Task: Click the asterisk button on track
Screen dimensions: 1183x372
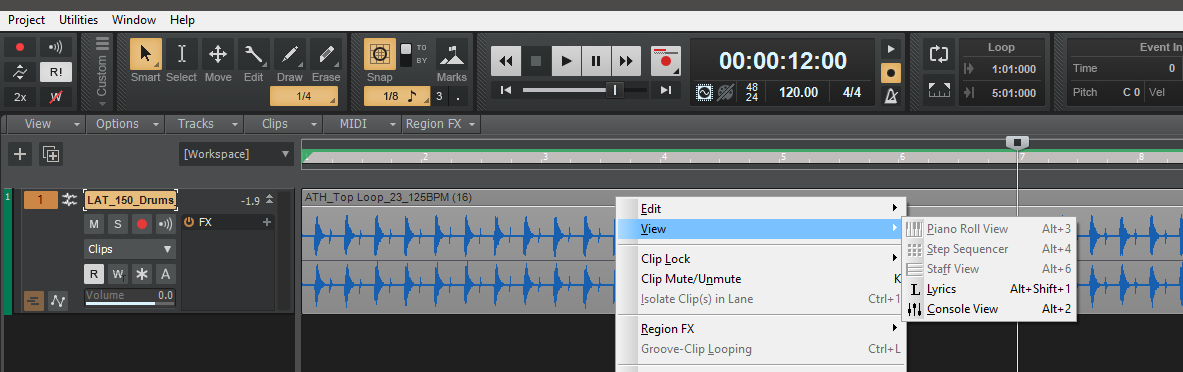Action: point(141,273)
